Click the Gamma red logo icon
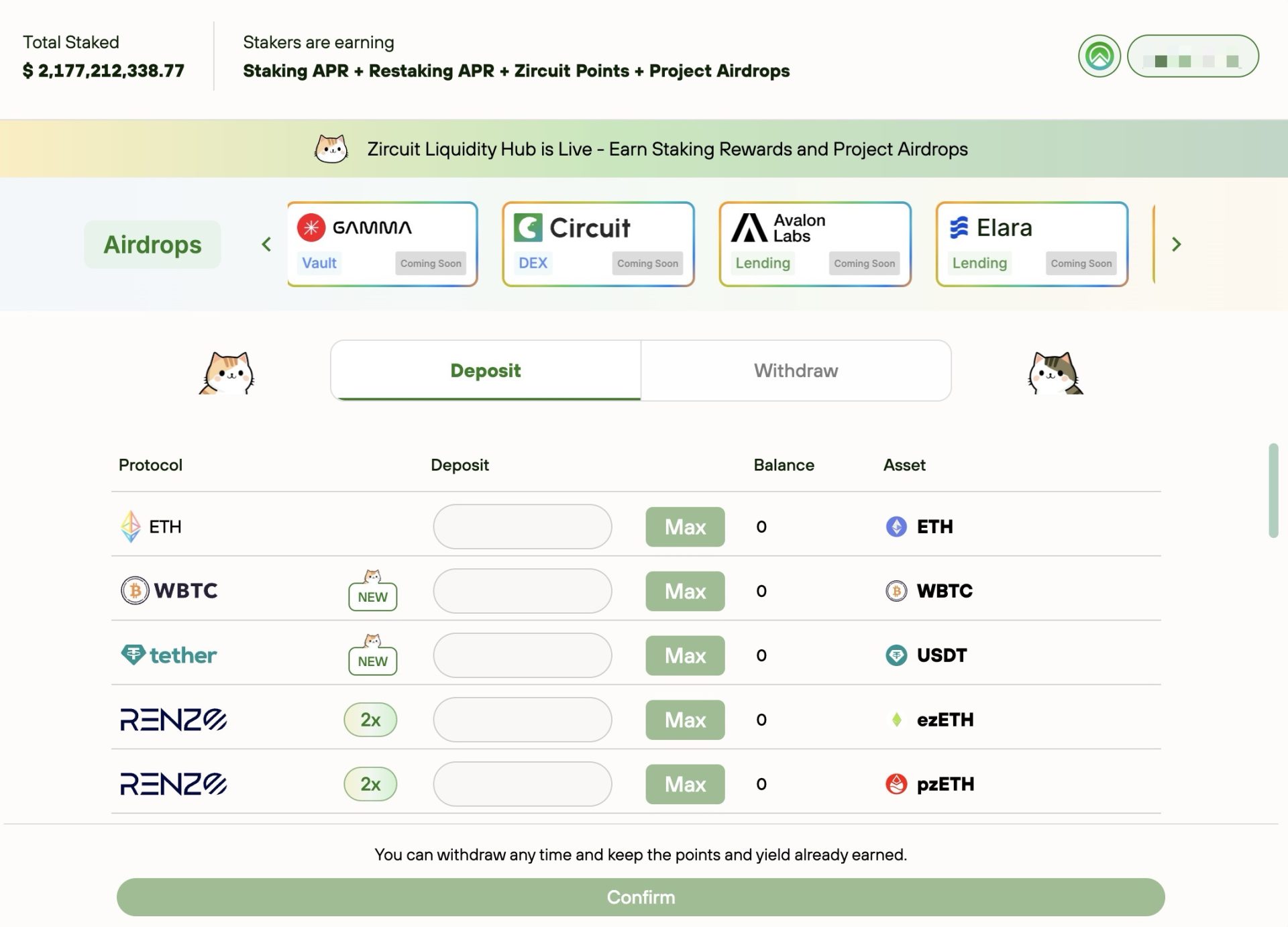 click(x=311, y=227)
